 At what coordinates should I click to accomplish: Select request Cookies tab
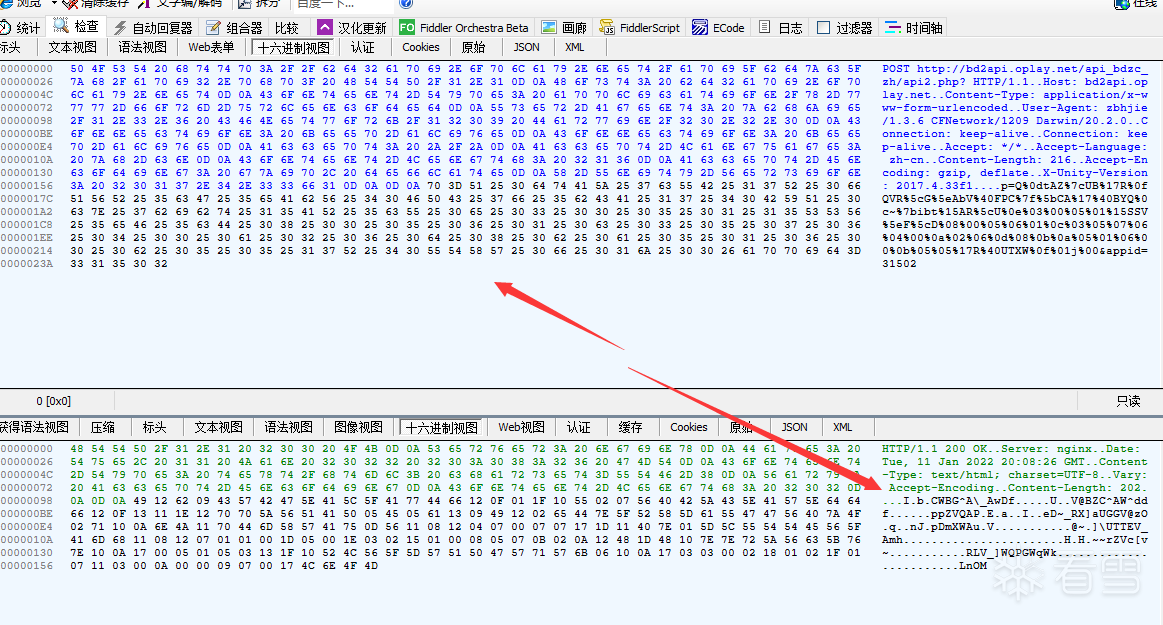(x=421, y=47)
